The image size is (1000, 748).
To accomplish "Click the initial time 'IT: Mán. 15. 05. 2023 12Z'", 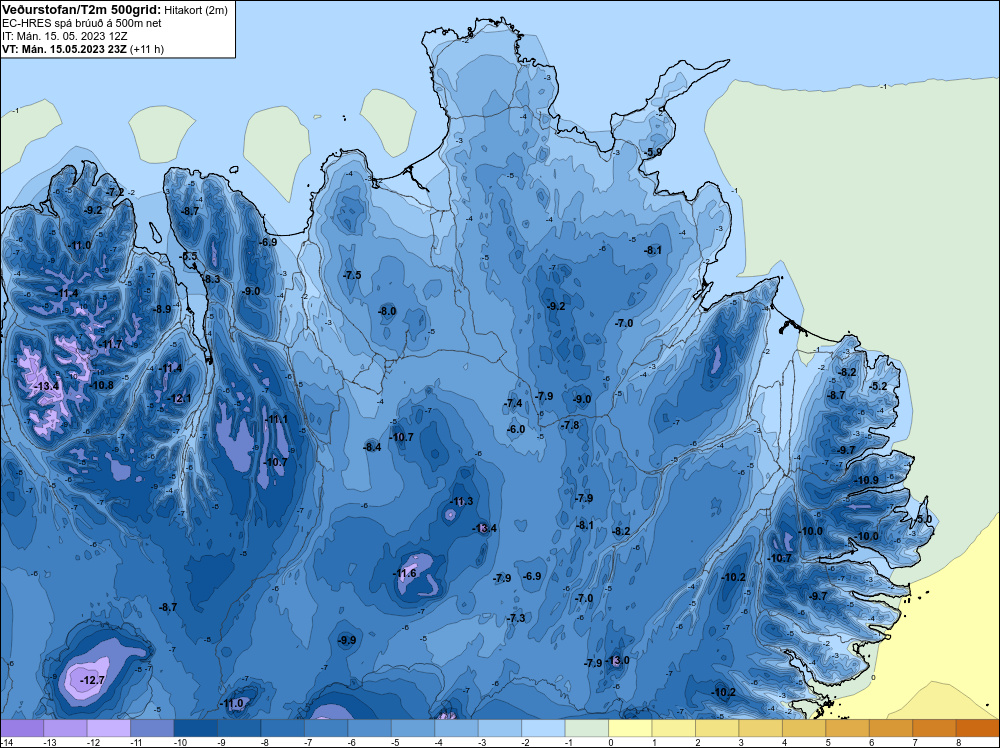I will [64, 36].
